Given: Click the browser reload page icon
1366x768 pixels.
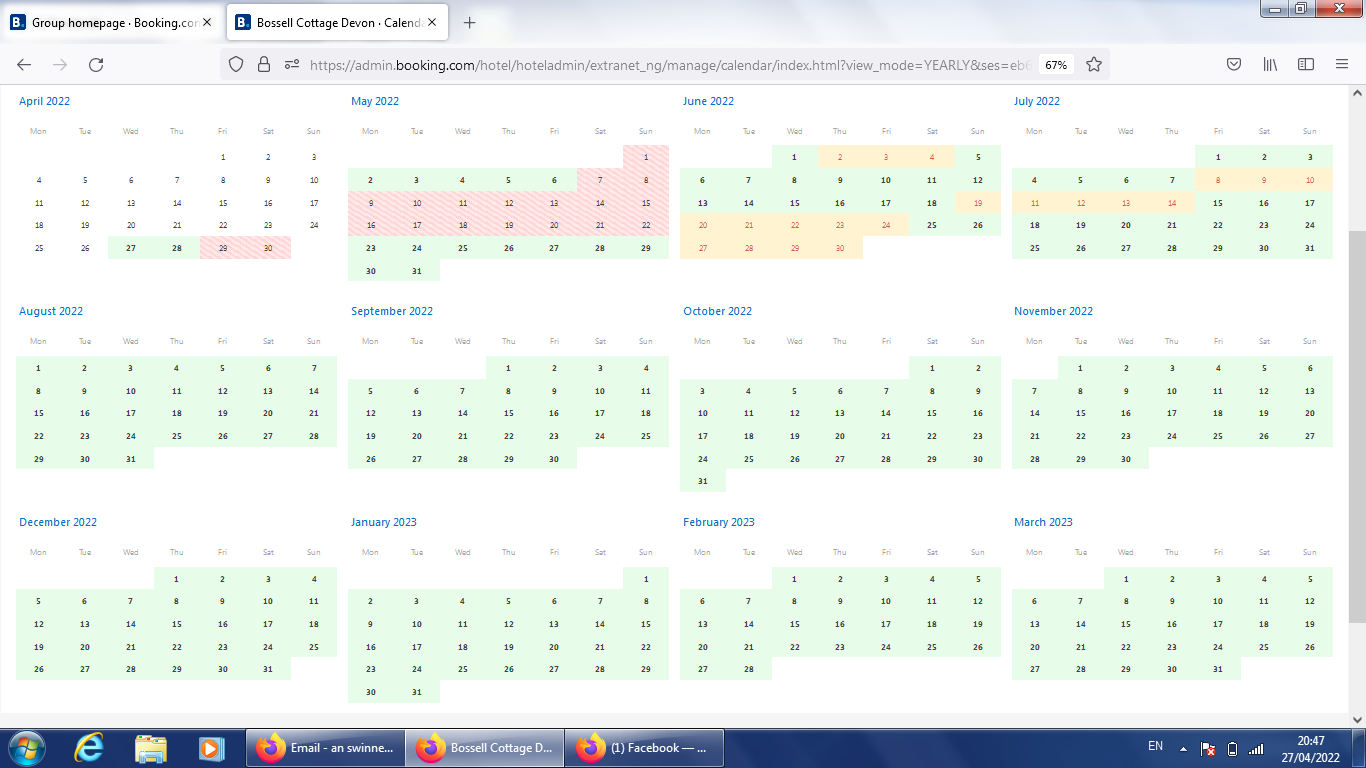Looking at the screenshot, I should tap(96, 65).
